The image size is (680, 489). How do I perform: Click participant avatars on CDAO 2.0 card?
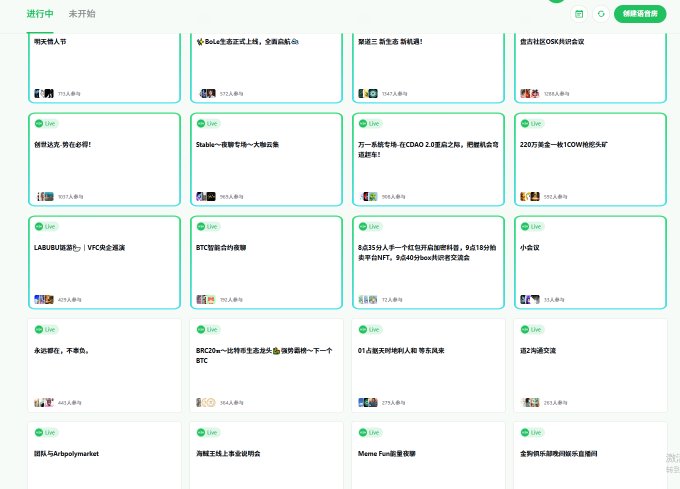click(368, 196)
